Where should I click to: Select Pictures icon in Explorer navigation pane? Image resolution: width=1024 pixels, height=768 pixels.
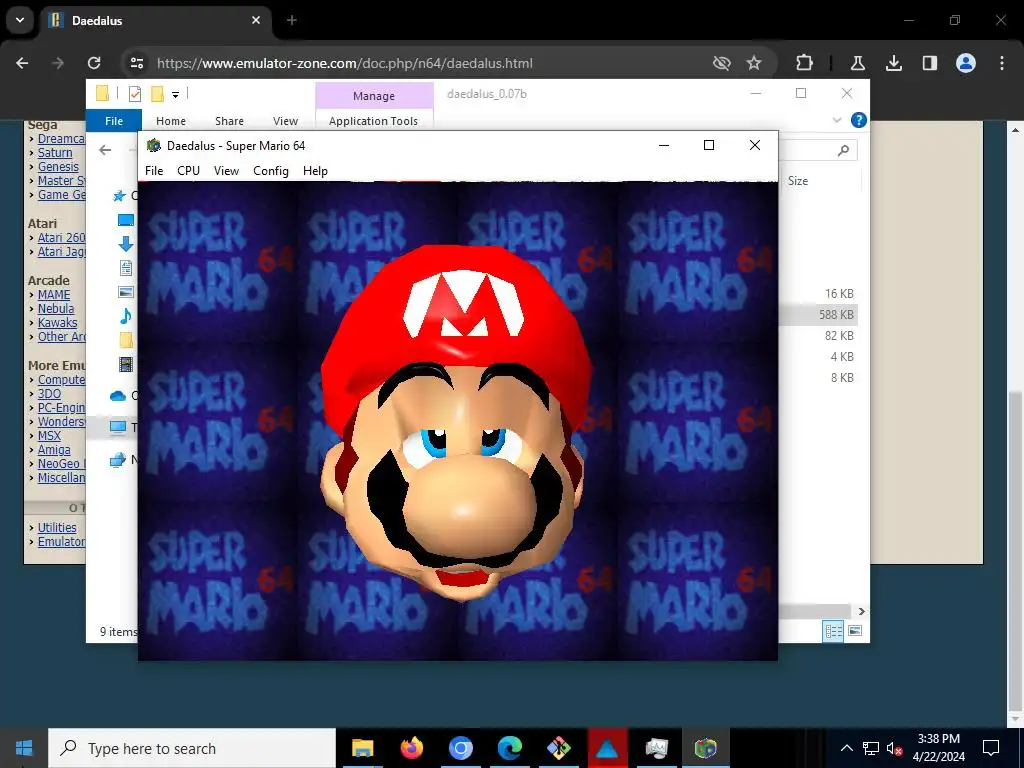[126, 292]
